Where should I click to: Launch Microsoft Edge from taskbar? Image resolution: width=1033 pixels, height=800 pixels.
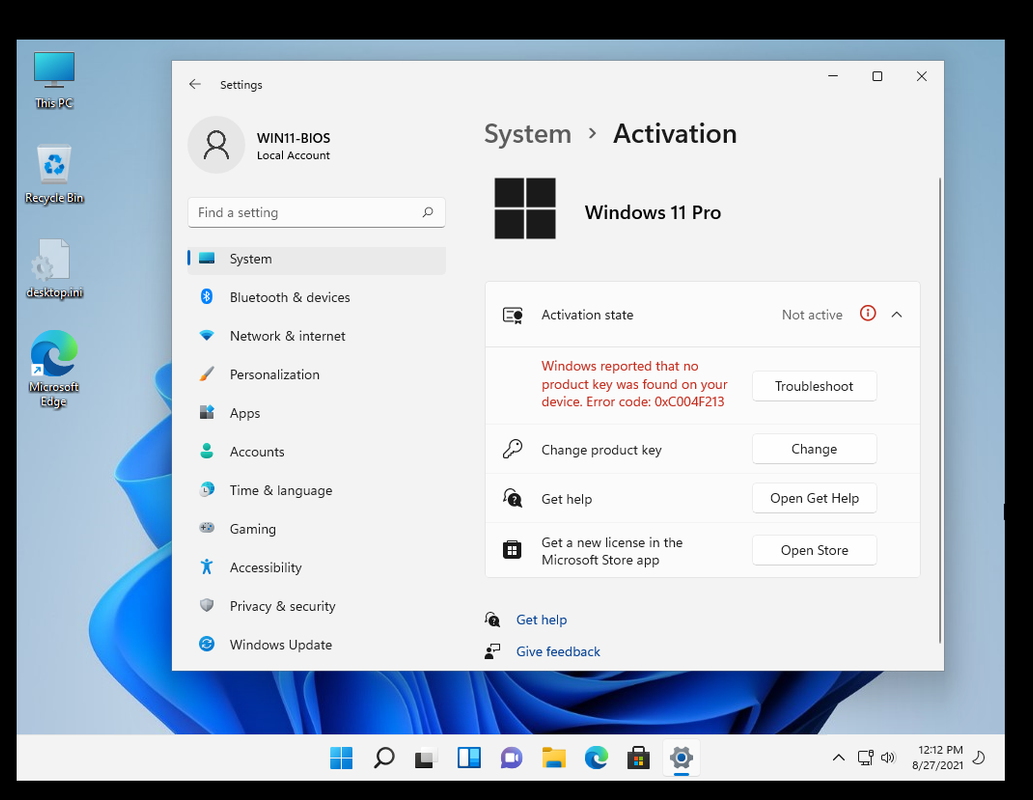click(x=596, y=758)
